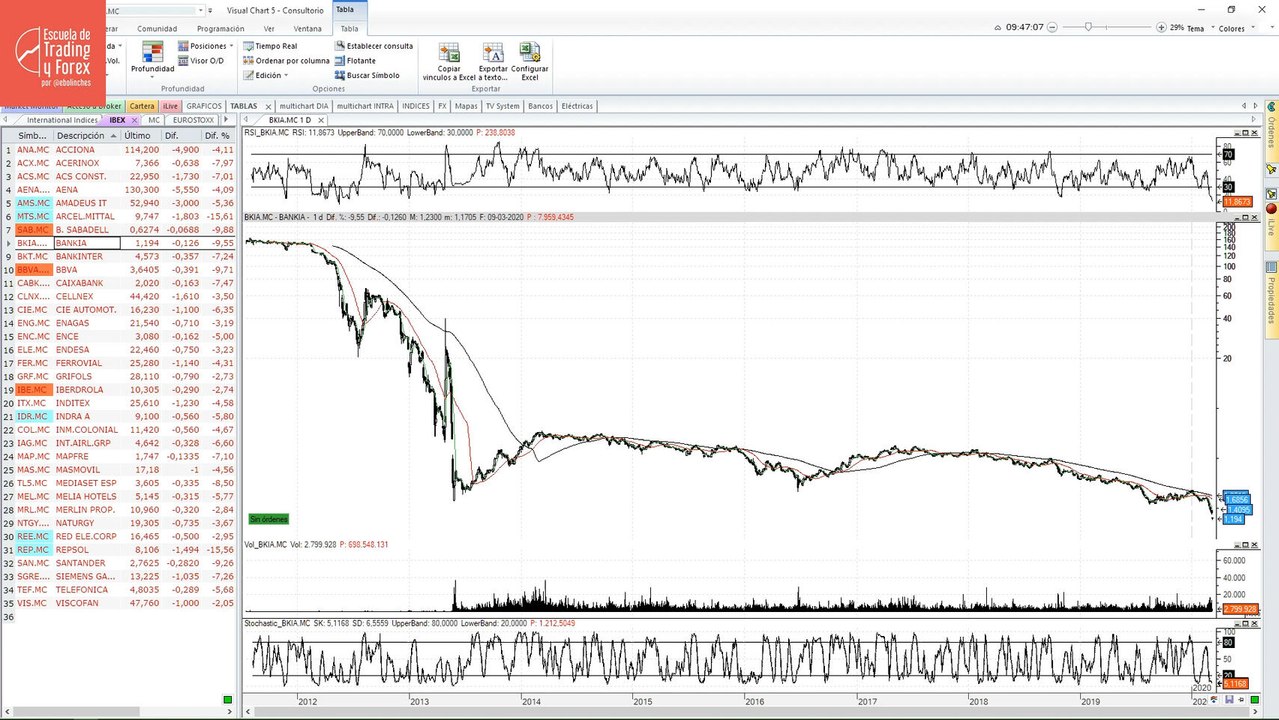
Task: Open the FX workspace tab
Action: coord(442,106)
